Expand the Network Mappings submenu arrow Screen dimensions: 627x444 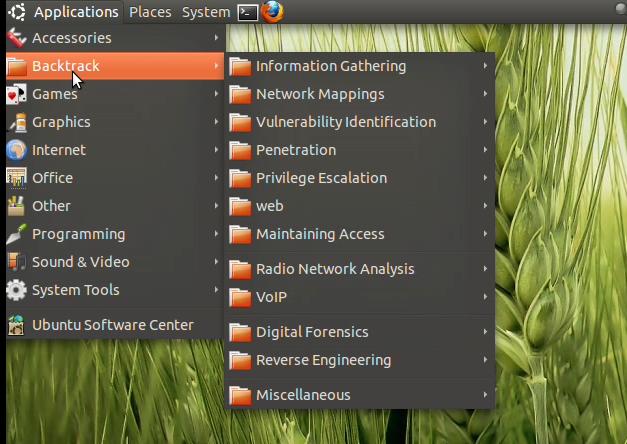485,94
